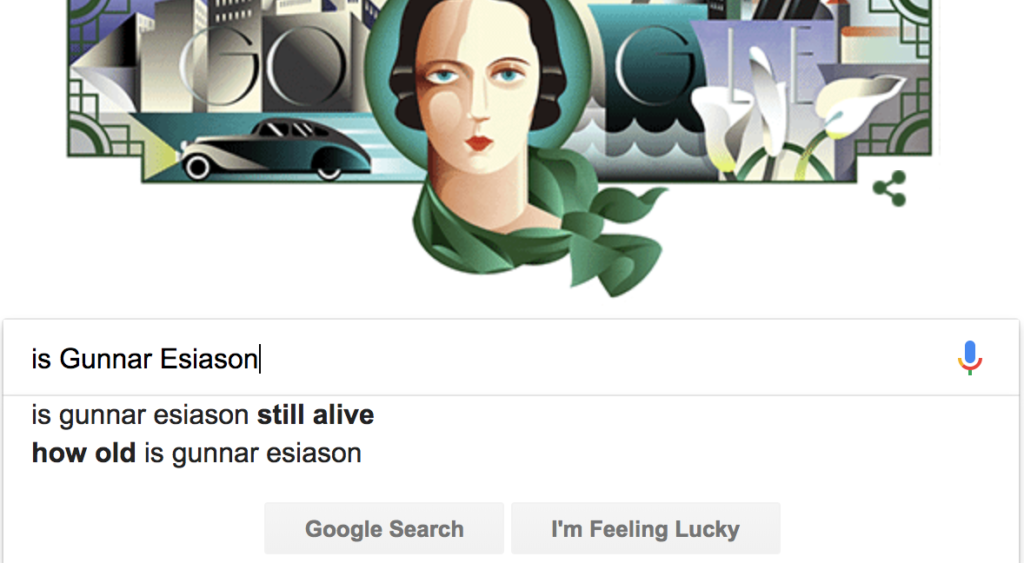Click the yellow headlight beam of the car

[160, 160]
